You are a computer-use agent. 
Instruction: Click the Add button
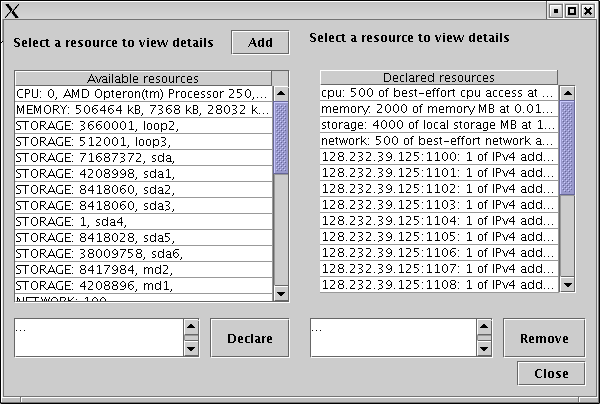tap(260, 42)
